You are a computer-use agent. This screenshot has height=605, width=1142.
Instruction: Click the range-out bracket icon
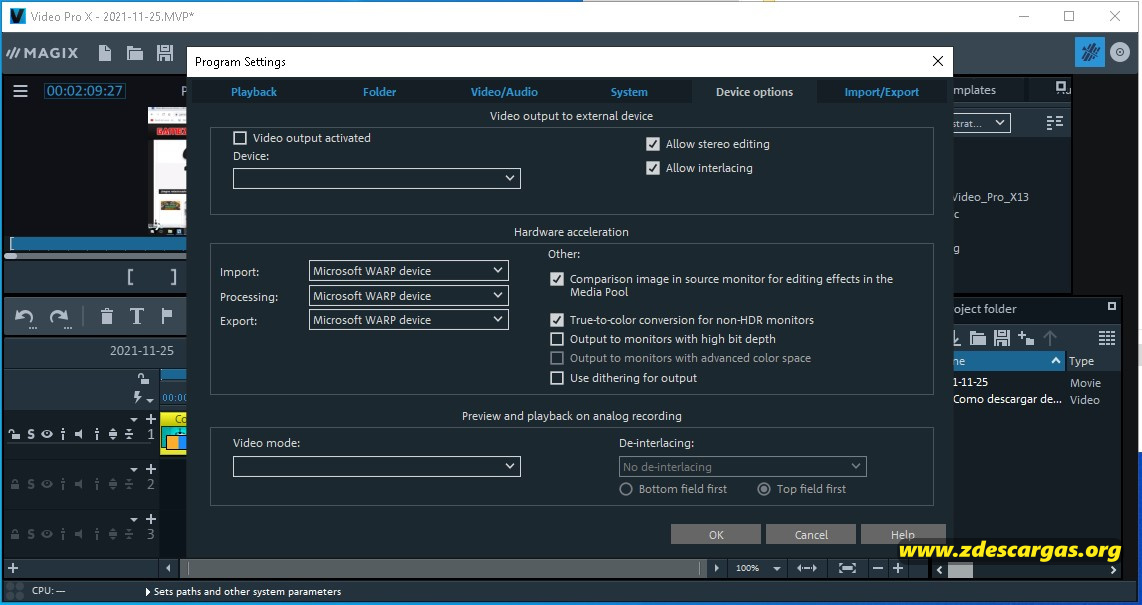[173, 277]
